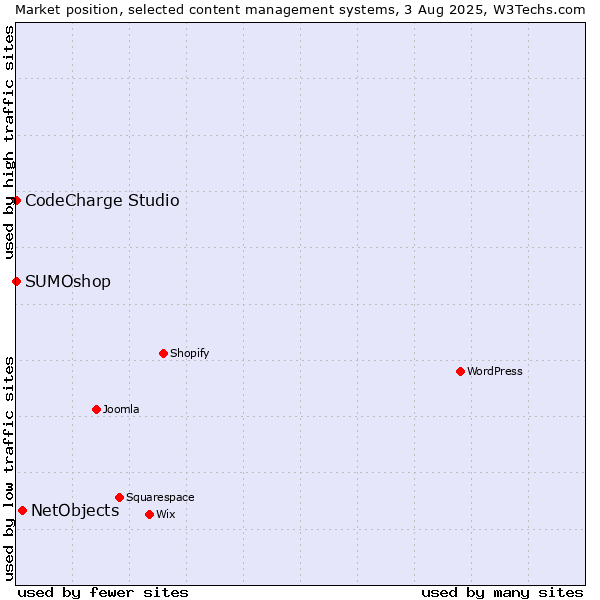Image resolution: width=600 pixels, height=600 pixels.
Task: Select the Shopify label
Action: [x=190, y=353]
